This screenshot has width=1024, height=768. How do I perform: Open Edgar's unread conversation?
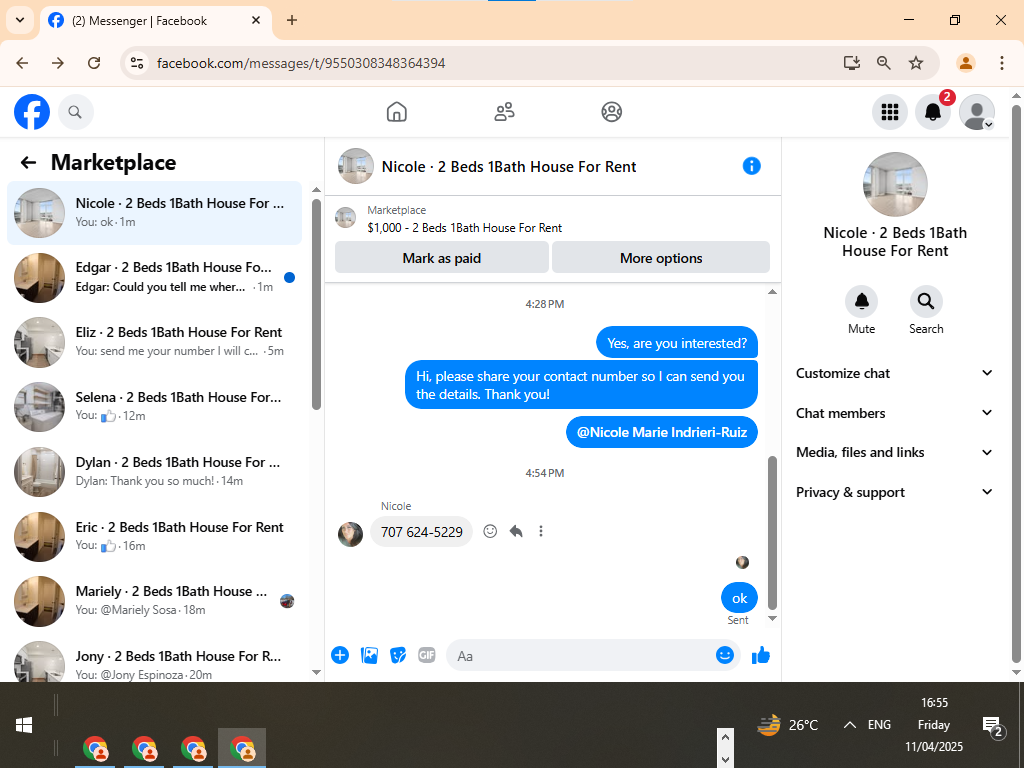click(x=154, y=278)
